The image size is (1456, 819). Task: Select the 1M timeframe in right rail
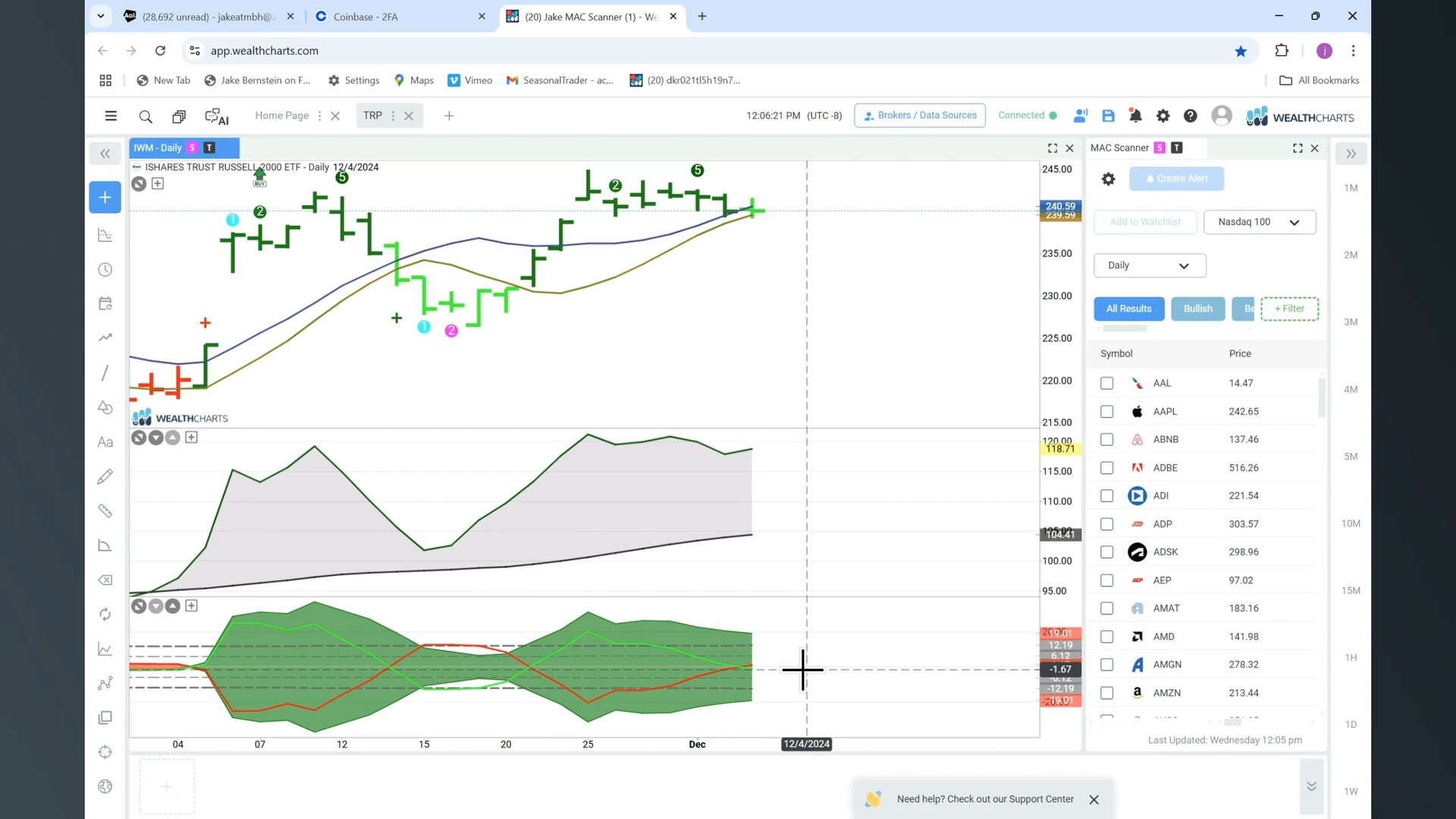pos(1351,188)
